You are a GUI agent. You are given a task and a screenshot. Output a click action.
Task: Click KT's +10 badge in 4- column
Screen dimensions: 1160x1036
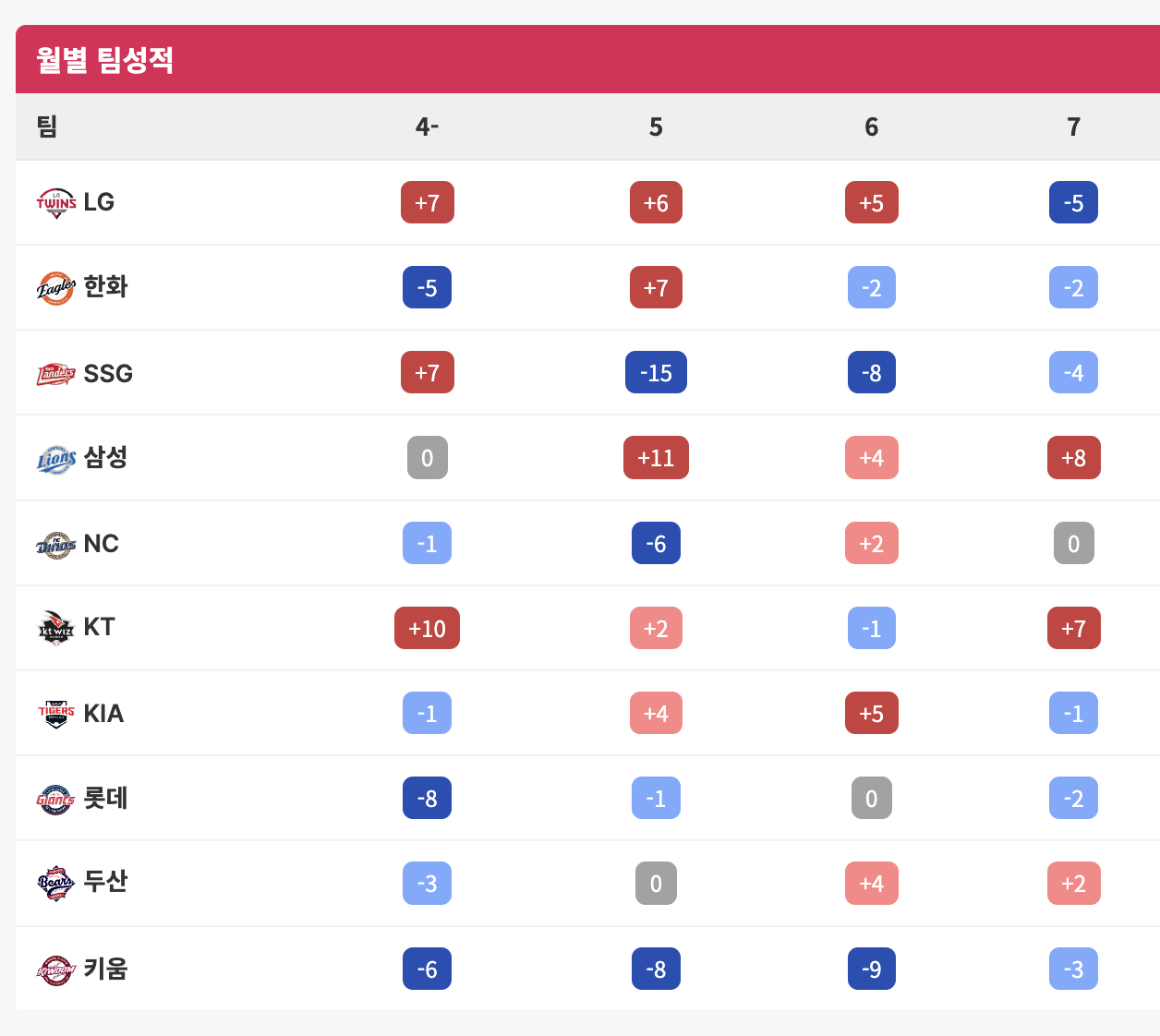(427, 629)
